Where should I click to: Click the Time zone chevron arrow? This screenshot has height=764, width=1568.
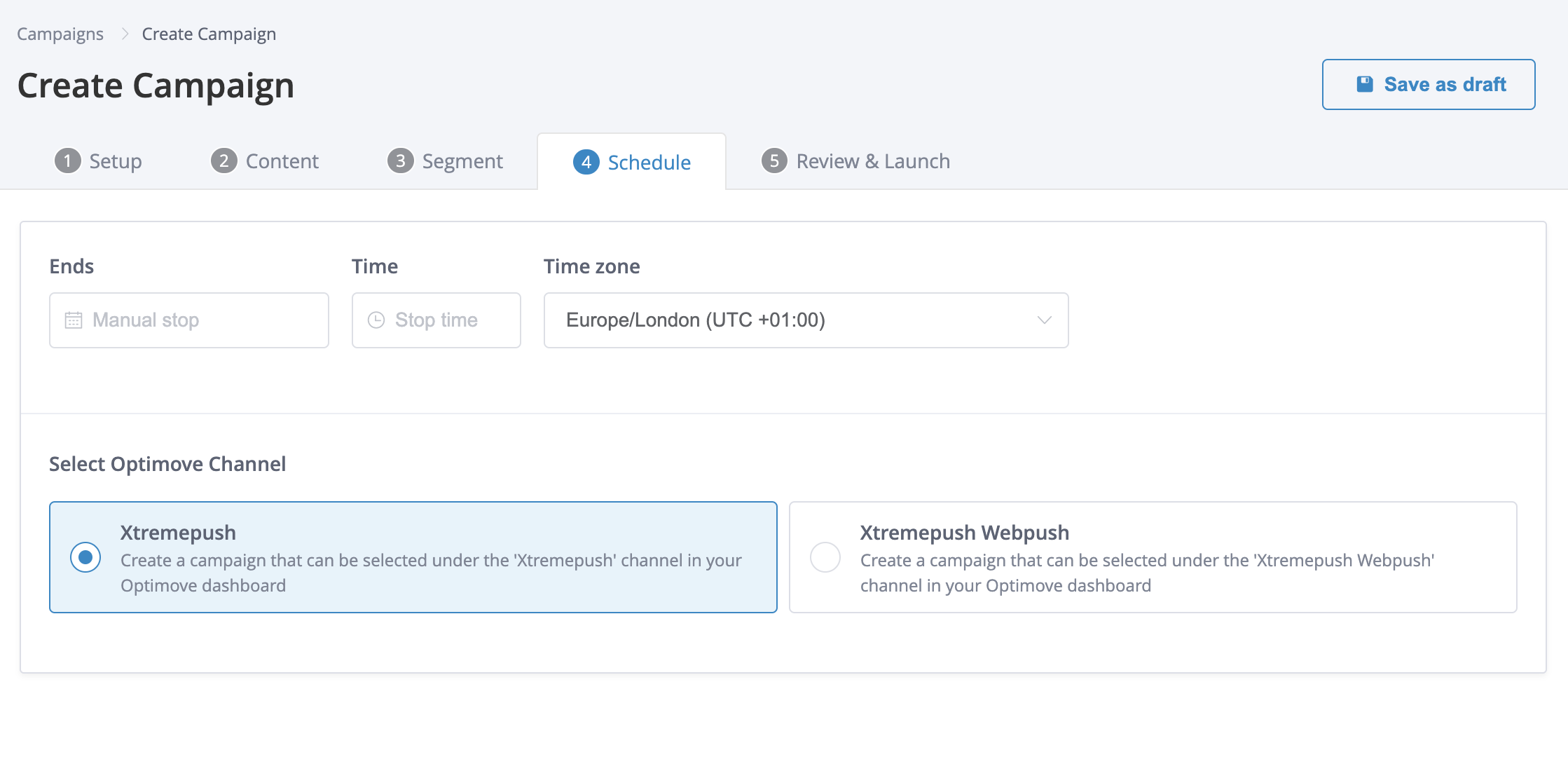click(x=1044, y=320)
